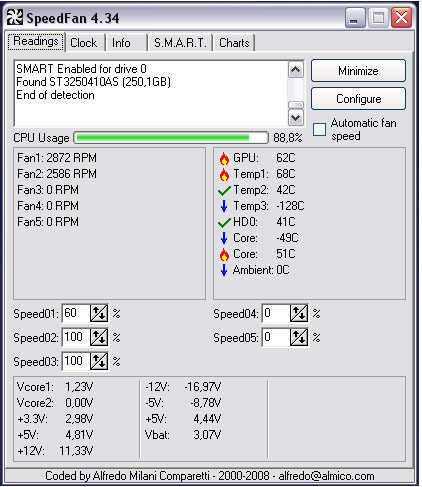The width and height of the screenshot is (422, 487).
Task: Click the 'Fan3: 0 RPM' reading
Action: pyautogui.click(x=48, y=190)
